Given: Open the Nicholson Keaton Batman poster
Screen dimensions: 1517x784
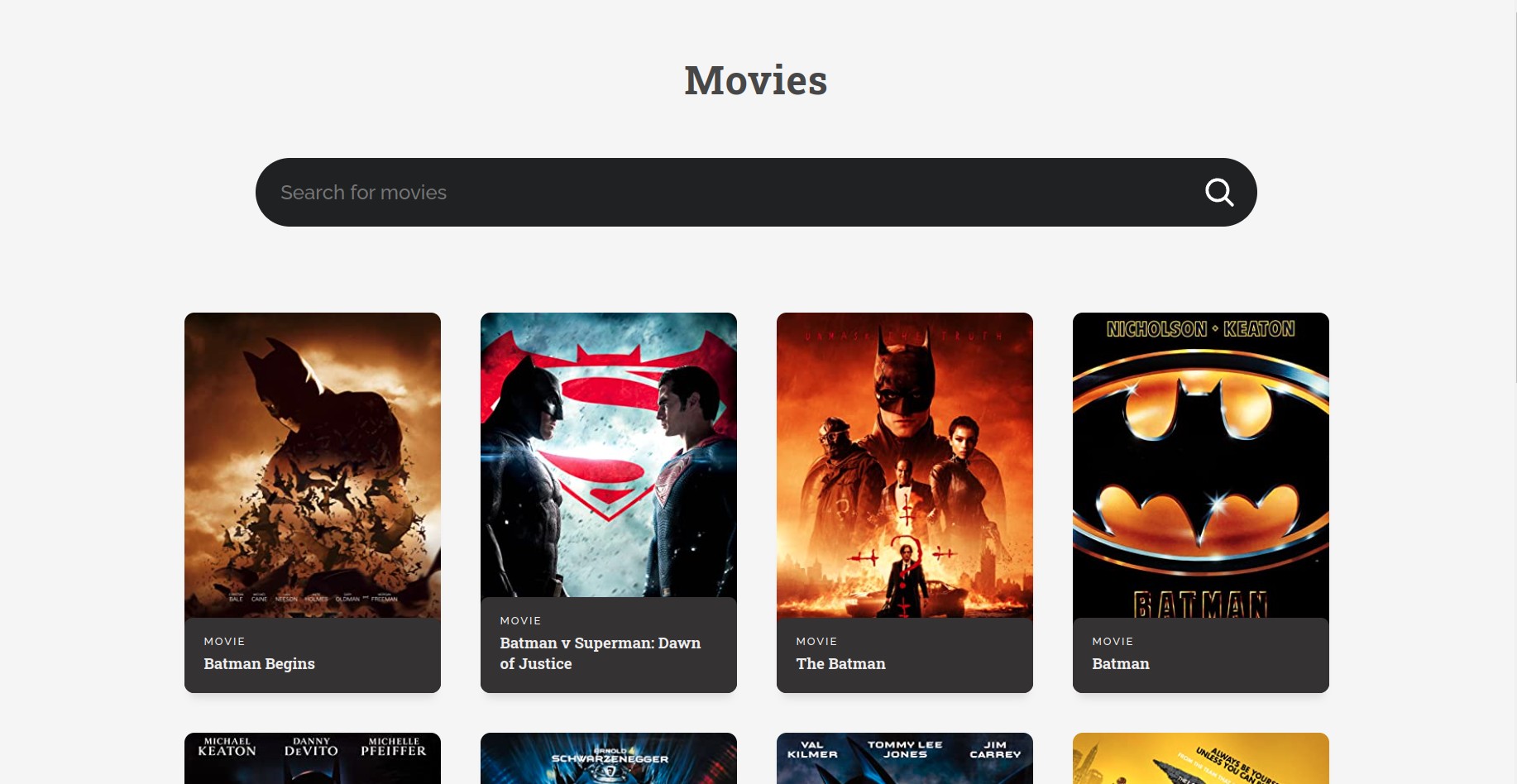Looking at the screenshot, I should point(1201,465).
